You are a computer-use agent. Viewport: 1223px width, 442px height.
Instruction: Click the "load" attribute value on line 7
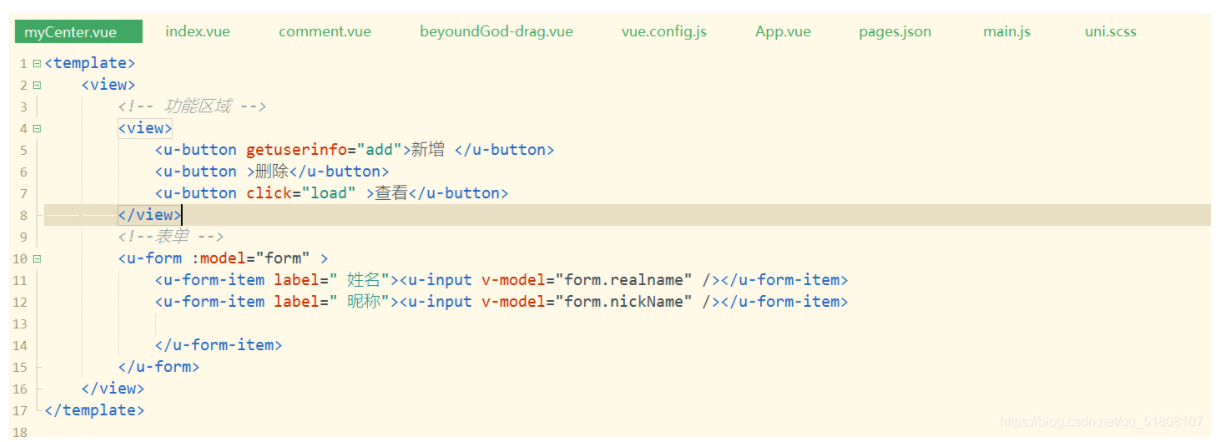click(x=328, y=193)
